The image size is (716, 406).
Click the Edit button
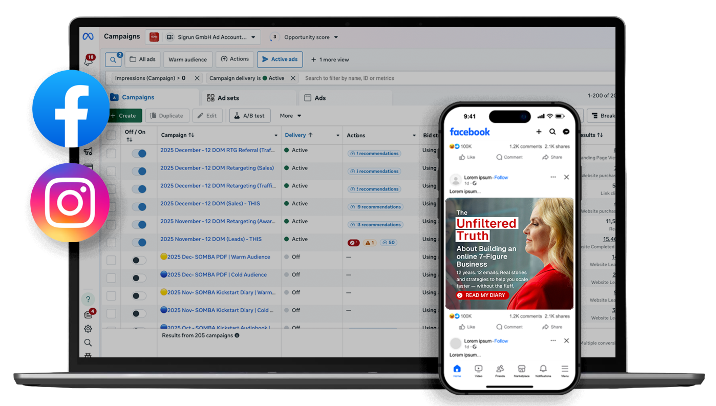click(207, 116)
